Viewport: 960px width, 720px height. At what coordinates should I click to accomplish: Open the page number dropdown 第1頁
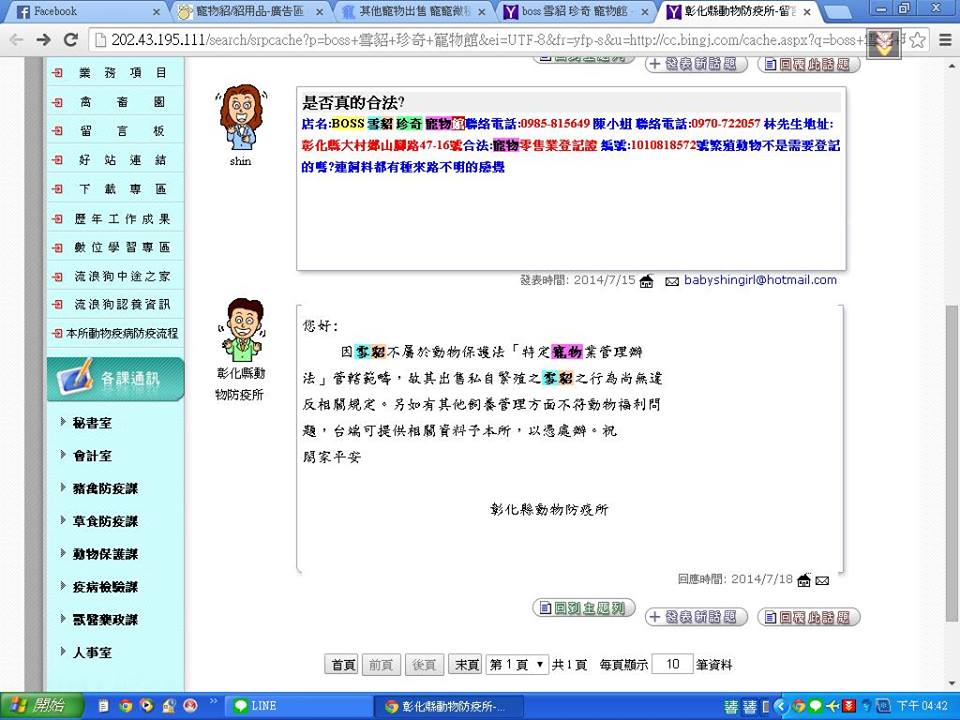[517, 664]
